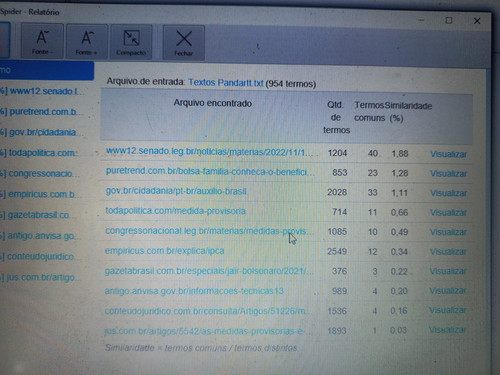Viewport: 500px width, 375px height.
Task: Click the Fonte - decrease font icon
Action: coord(42,41)
